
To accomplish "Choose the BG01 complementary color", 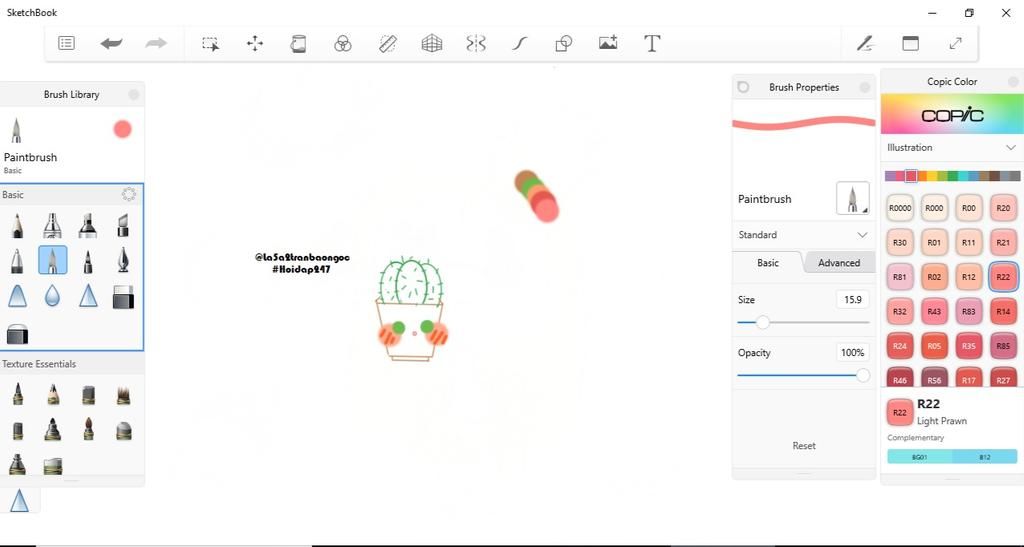I will (x=920, y=457).
